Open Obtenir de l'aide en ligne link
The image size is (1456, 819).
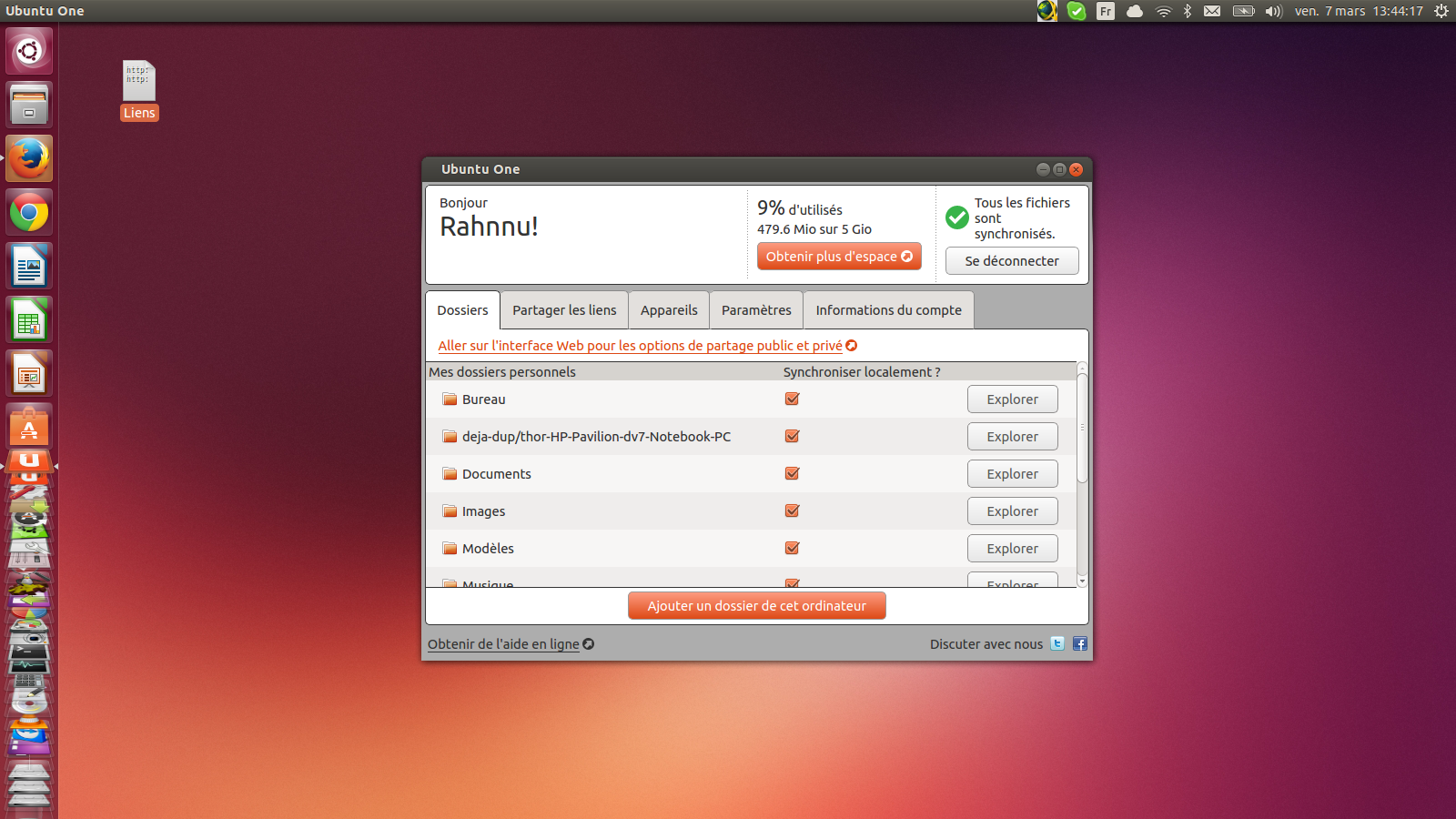(x=511, y=644)
